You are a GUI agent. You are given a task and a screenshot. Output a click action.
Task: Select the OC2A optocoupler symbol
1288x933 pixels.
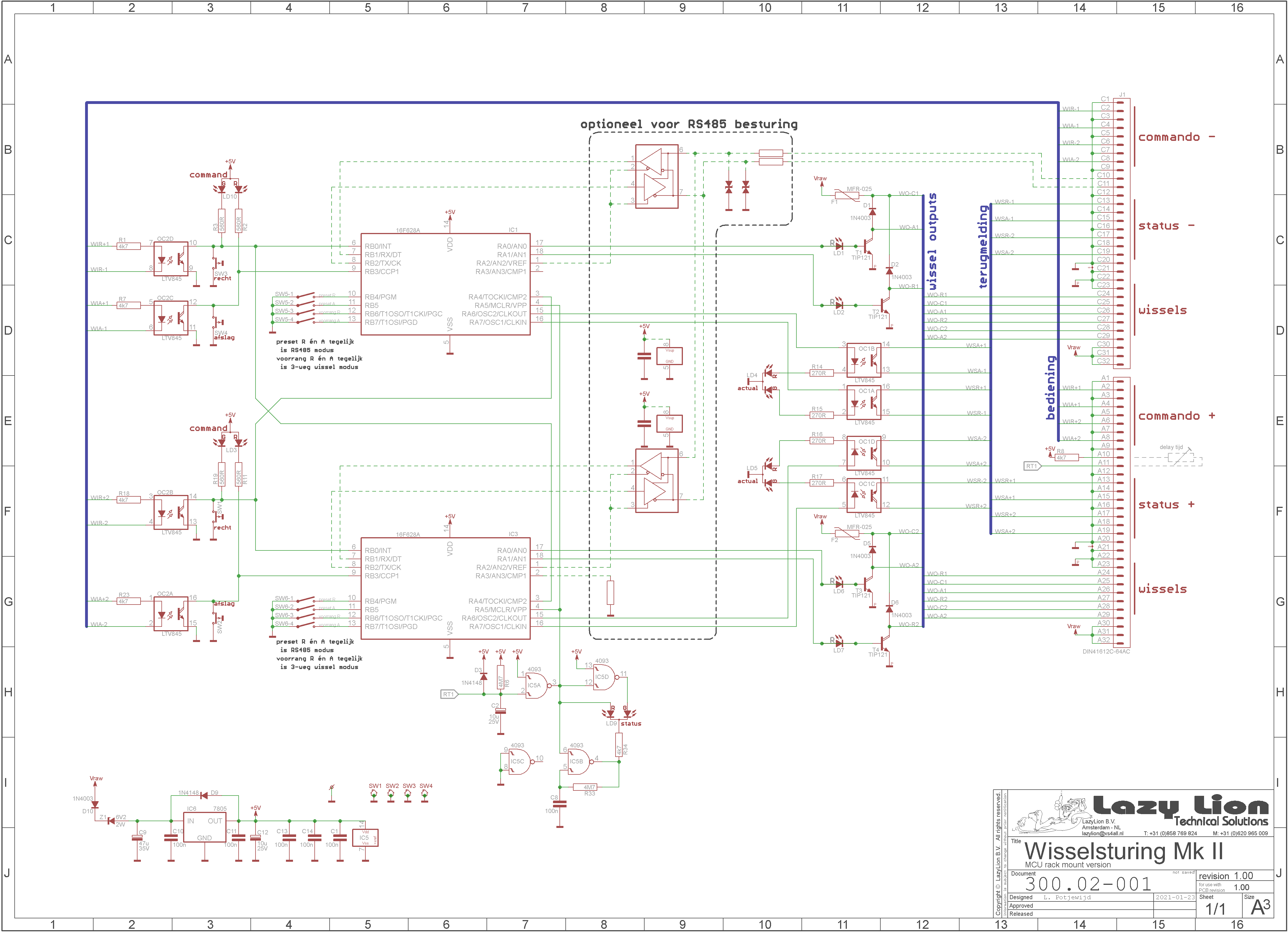point(171,613)
